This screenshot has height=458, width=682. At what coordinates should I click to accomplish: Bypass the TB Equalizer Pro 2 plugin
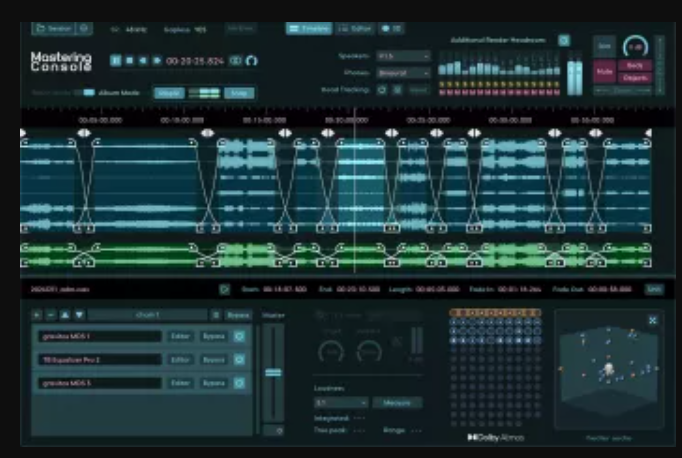[214, 360]
